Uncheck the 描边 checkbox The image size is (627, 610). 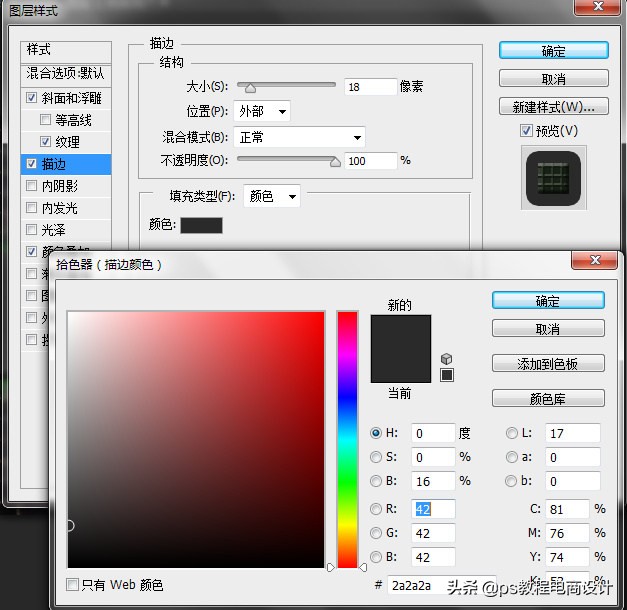31,164
